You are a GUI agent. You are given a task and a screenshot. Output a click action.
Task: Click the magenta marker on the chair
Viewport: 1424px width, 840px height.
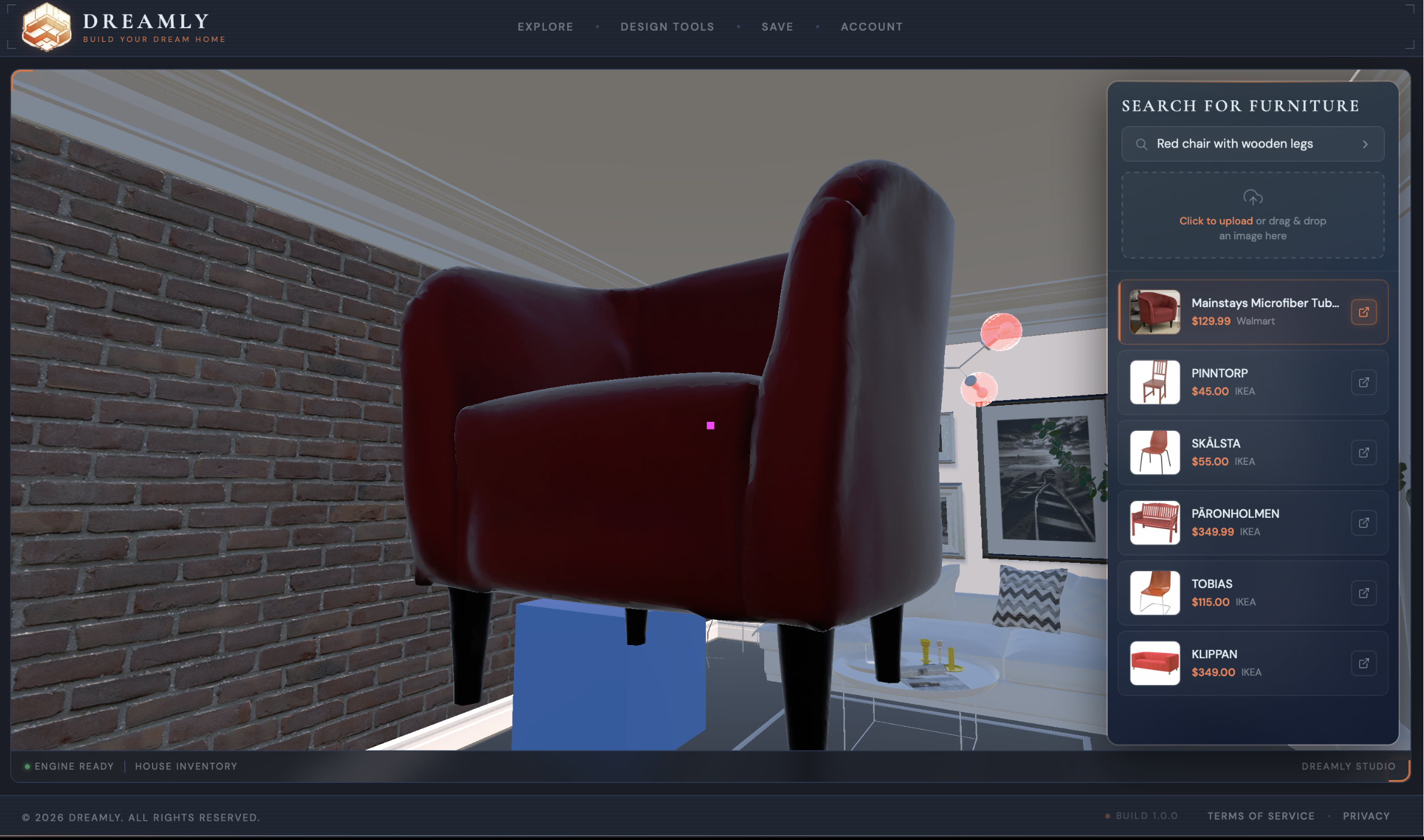click(710, 425)
